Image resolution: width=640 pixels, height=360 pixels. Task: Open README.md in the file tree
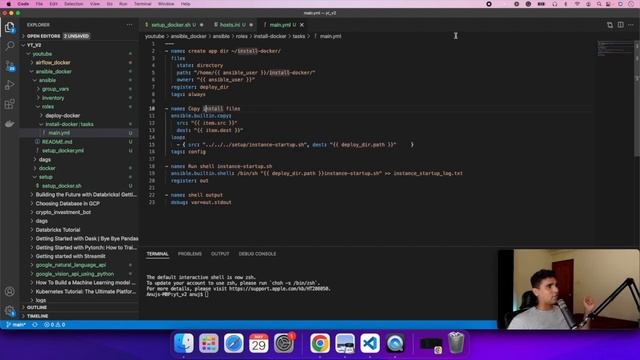point(79,142)
